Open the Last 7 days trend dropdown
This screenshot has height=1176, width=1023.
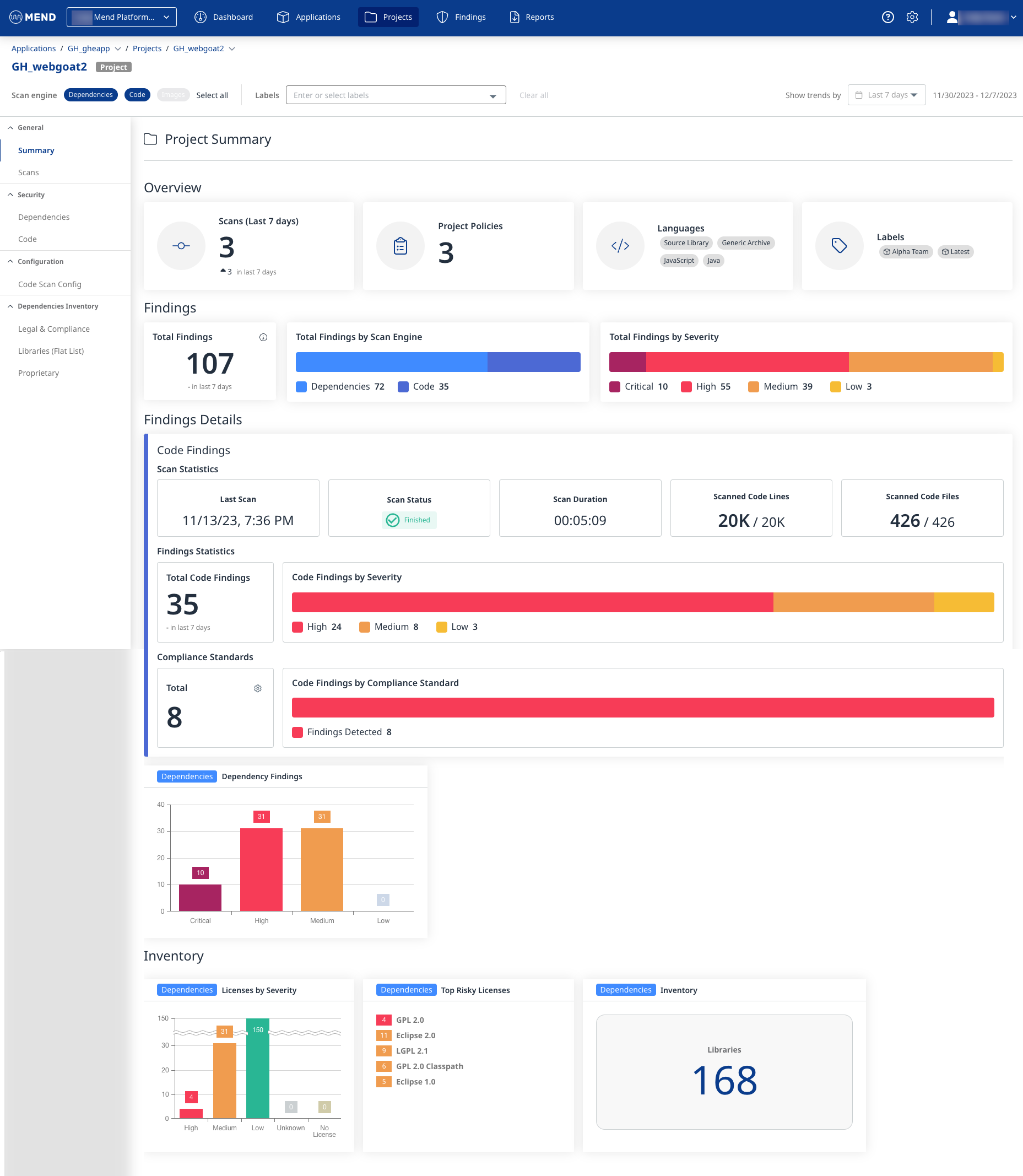[x=886, y=95]
